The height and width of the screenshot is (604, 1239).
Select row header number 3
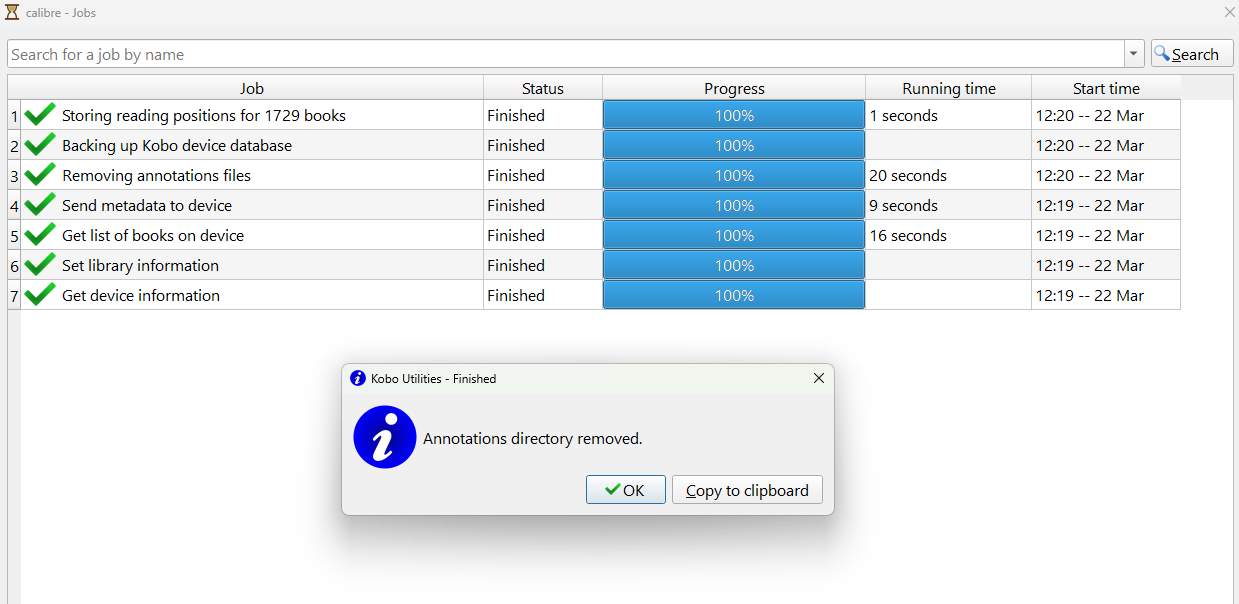pos(14,175)
